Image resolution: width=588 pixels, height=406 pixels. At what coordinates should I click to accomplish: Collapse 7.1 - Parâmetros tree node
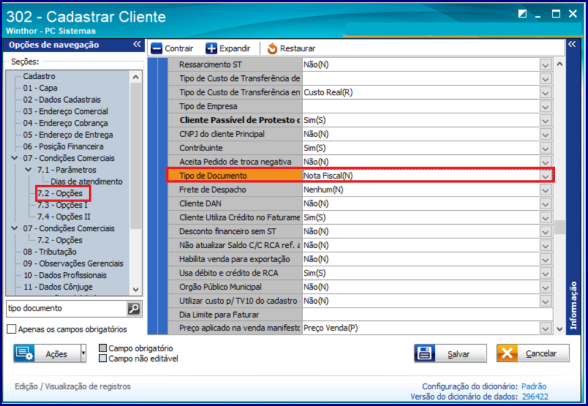[28, 170]
